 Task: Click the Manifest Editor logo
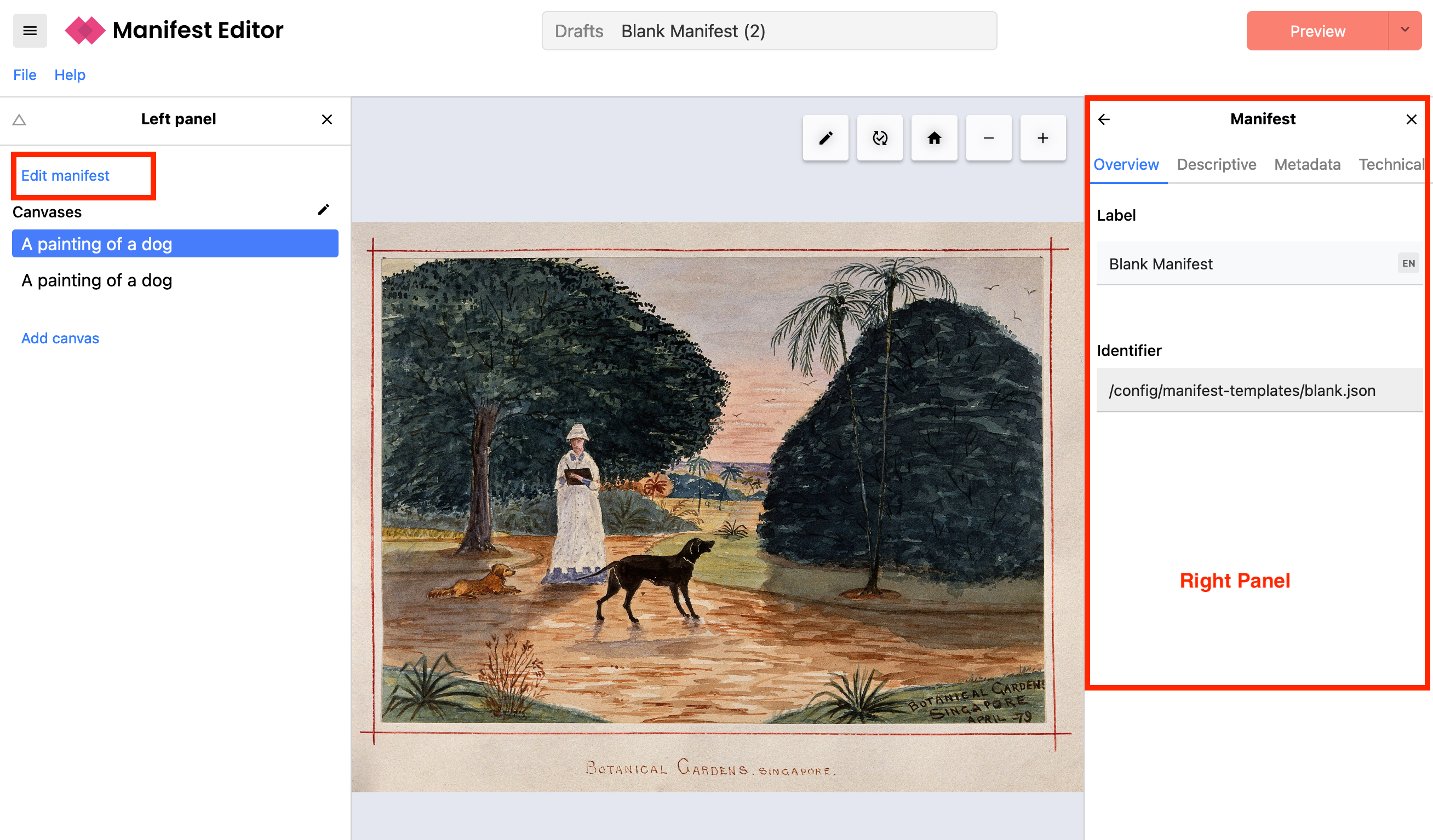[x=174, y=30]
